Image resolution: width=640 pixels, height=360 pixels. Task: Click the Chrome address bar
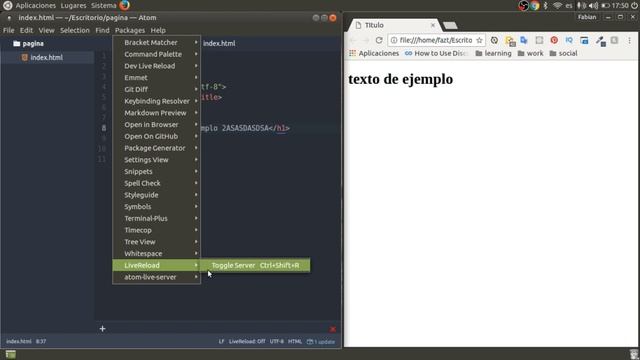pos(436,40)
